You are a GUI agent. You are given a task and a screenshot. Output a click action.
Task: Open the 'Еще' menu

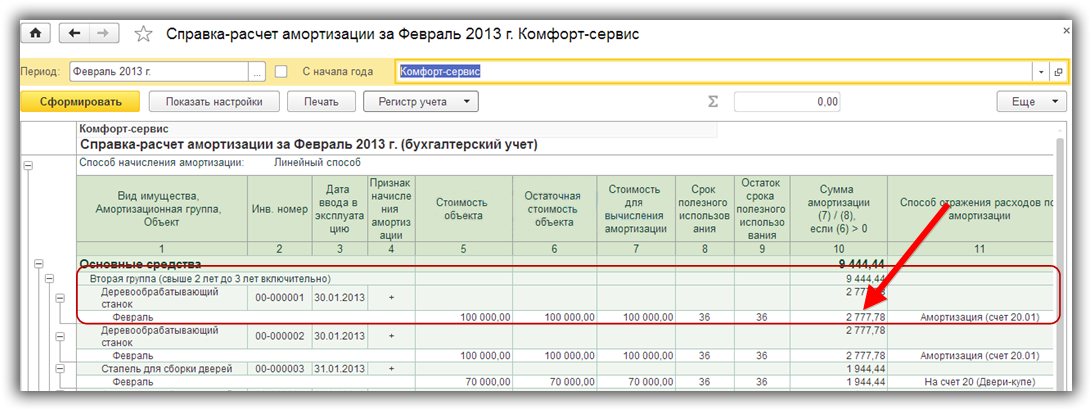pos(1030,102)
